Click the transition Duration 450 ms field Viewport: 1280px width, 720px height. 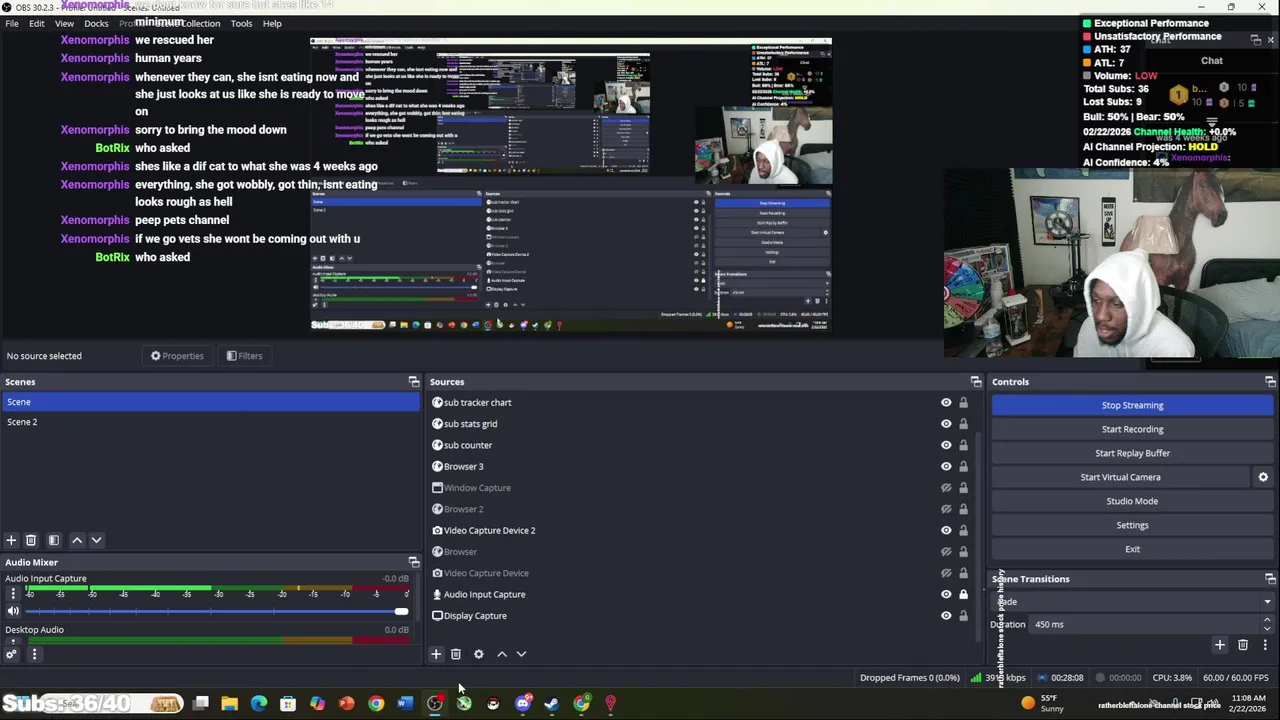pyautogui.click(x=1145, y=624)
